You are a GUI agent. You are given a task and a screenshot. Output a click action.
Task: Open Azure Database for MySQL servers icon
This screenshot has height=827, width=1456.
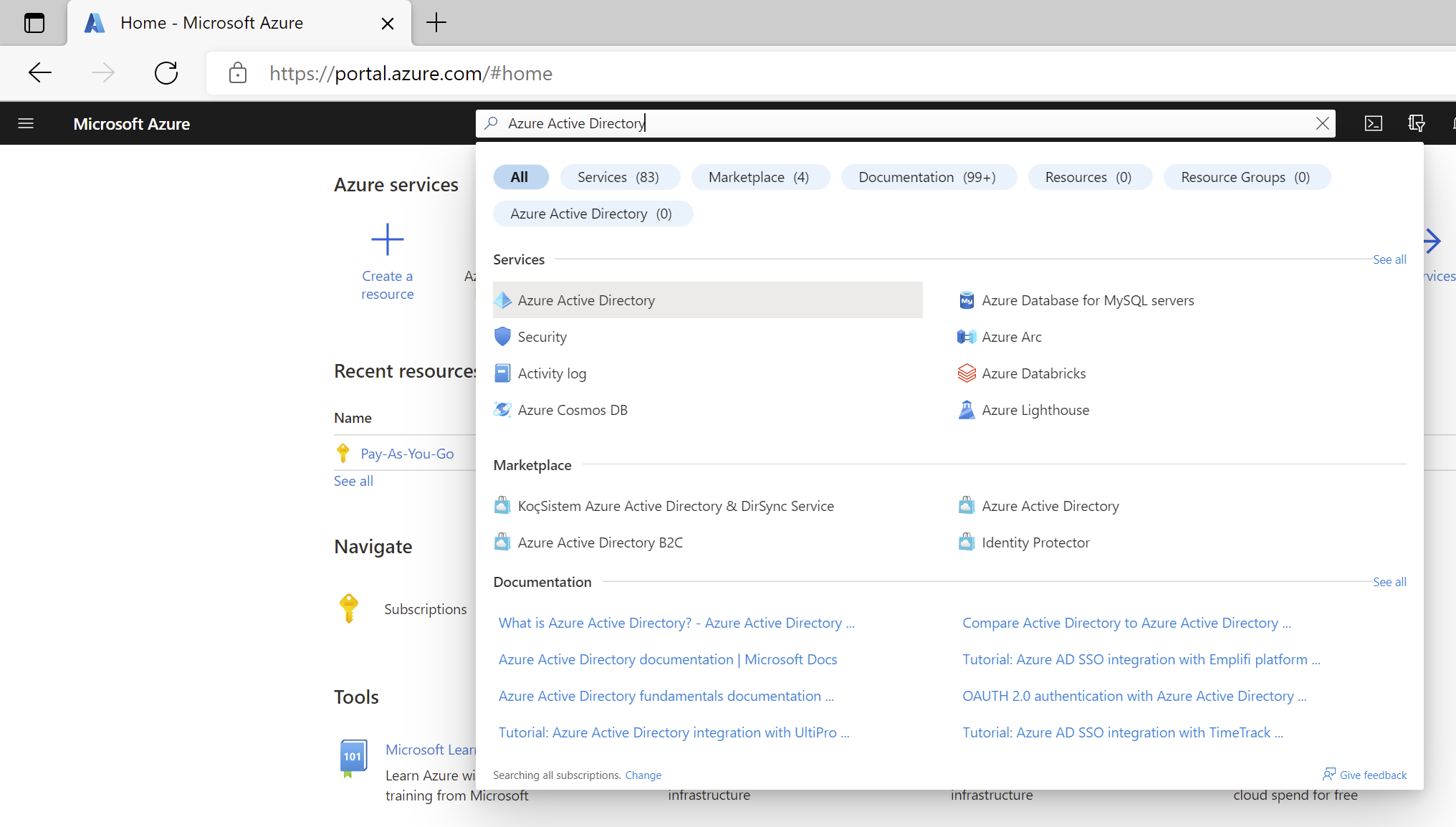[967, 300]
